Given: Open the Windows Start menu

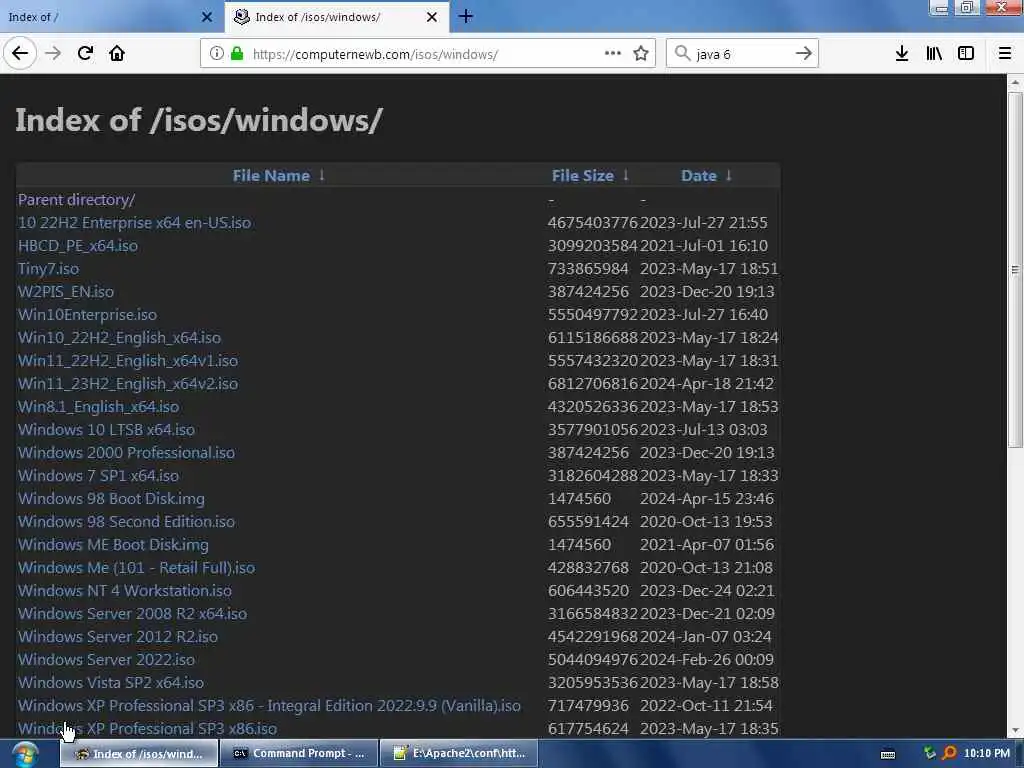Looking at the screenshot, I should click(x=25, y=754).
